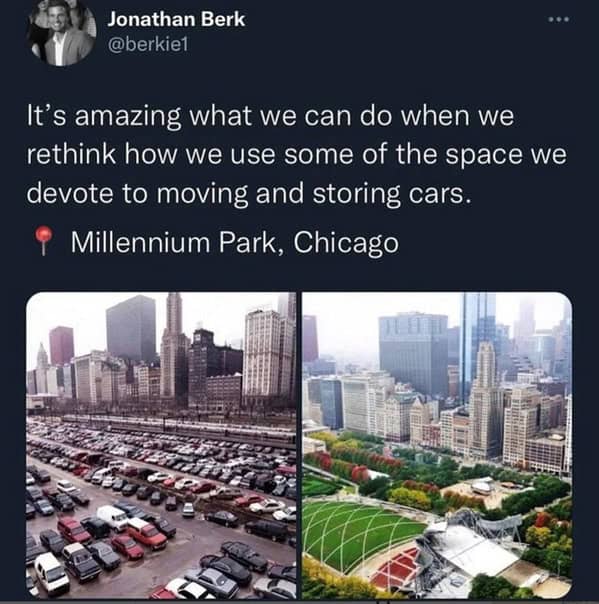Click the tweet line starting "It's amazing"
Viewport: 599px width, 604px height.
(x=270, y=116)
